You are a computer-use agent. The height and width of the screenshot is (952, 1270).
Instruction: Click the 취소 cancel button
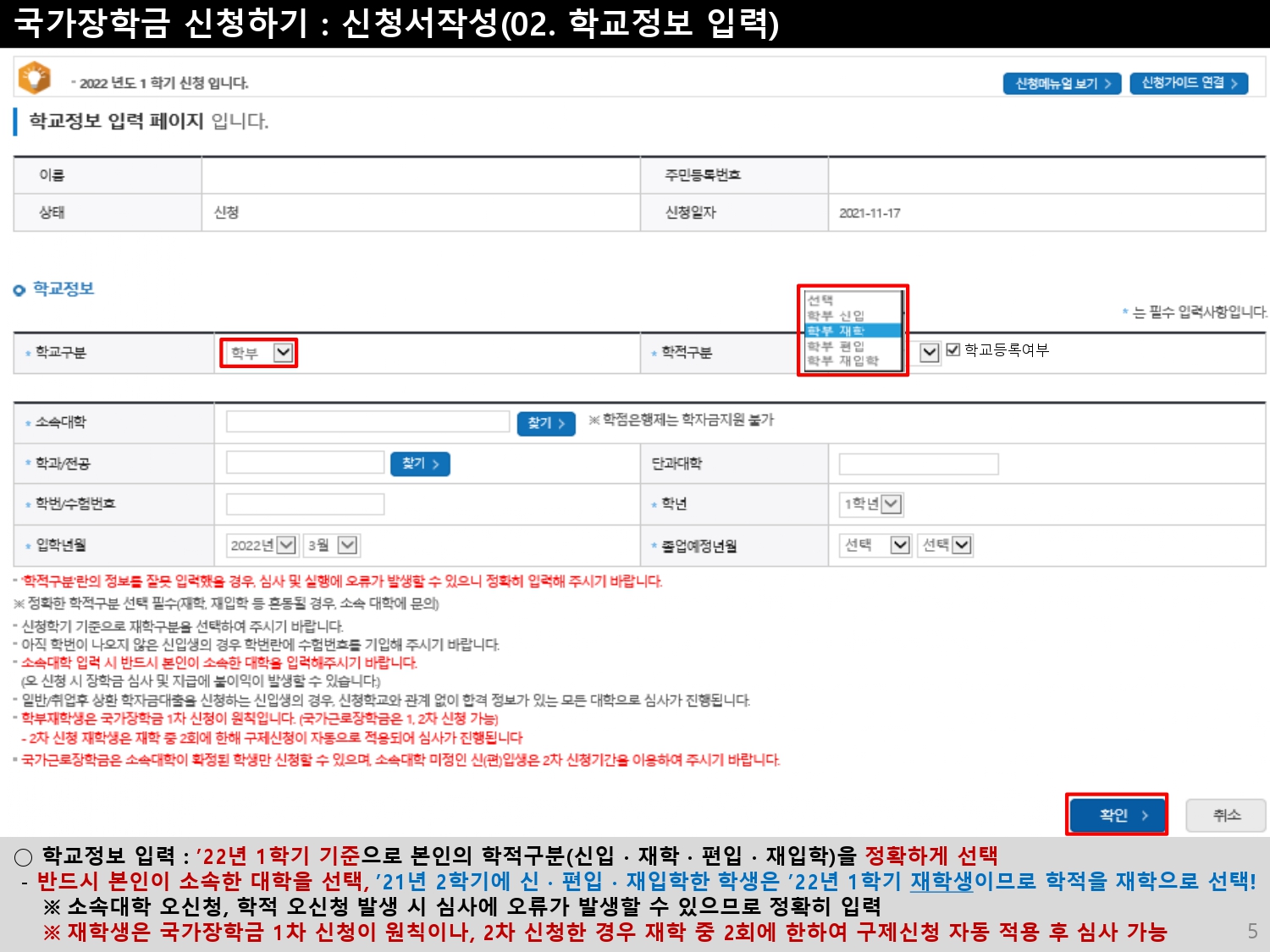click(x=1226, y=815)
